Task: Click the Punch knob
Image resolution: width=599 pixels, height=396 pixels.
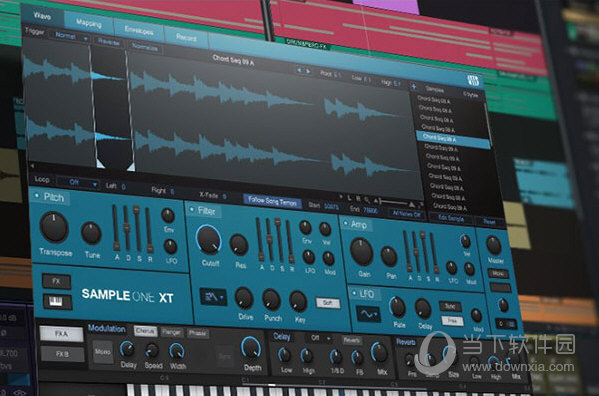Action: tap(271, 300)
